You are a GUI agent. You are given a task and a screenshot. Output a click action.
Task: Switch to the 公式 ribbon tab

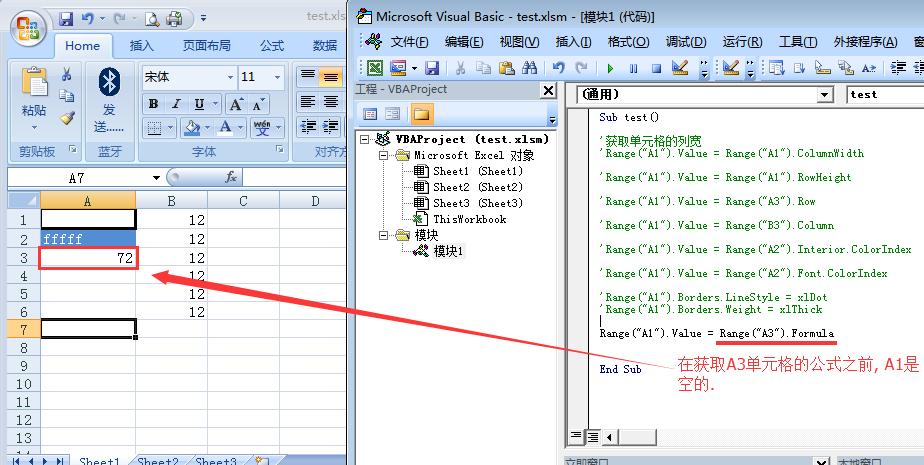click(272, 46)
